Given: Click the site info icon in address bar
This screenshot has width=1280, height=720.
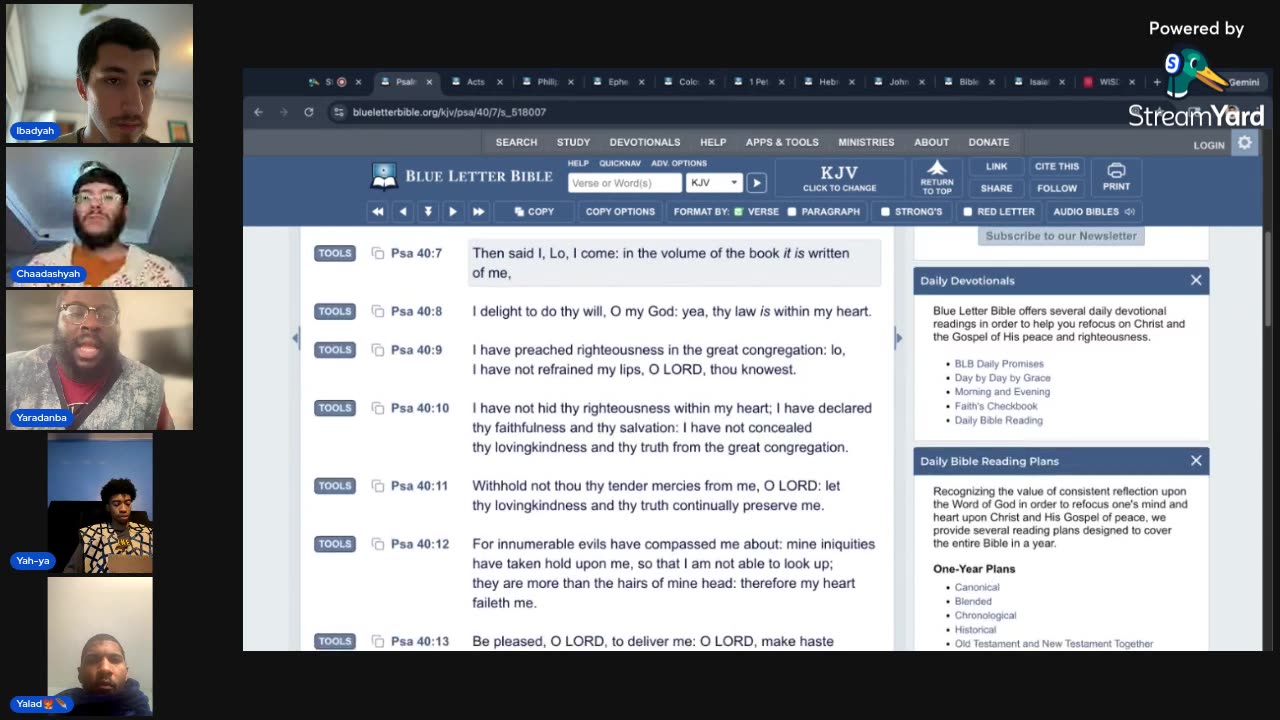Looking at the screenshot, I should pos(339,112).
